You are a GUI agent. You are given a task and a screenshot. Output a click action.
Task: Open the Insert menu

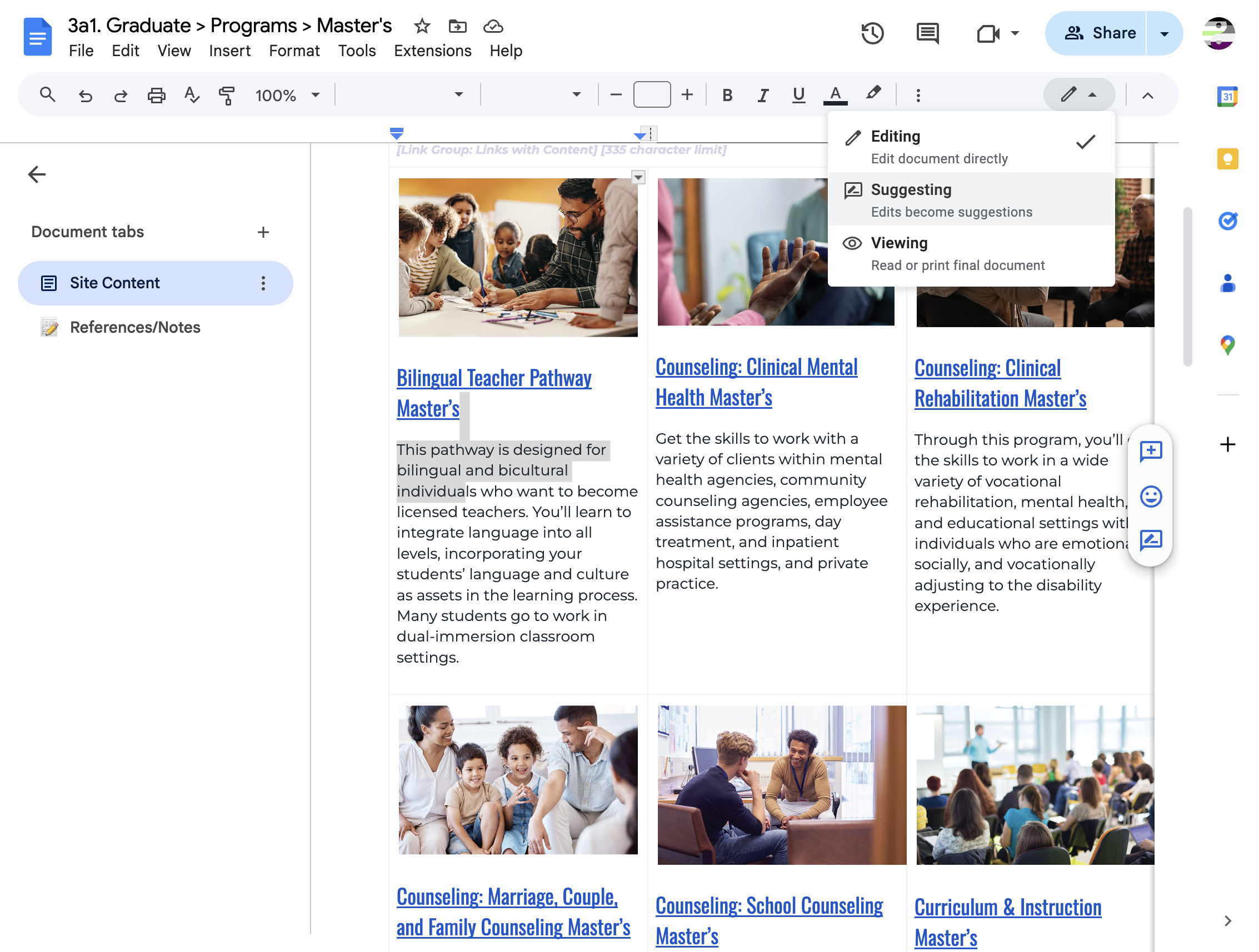(x=229, y=51)
